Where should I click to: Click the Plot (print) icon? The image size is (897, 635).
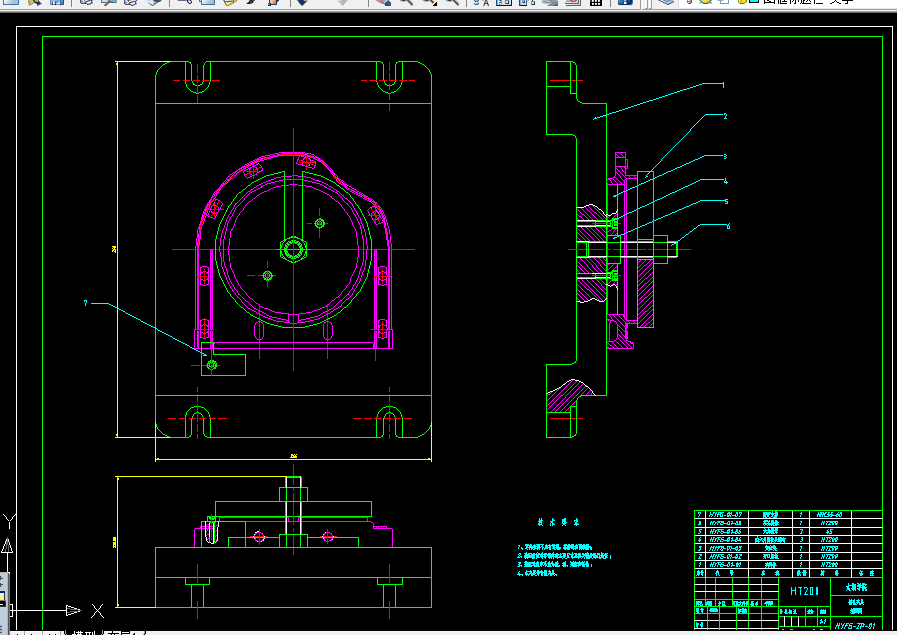(x=86, y=2)
